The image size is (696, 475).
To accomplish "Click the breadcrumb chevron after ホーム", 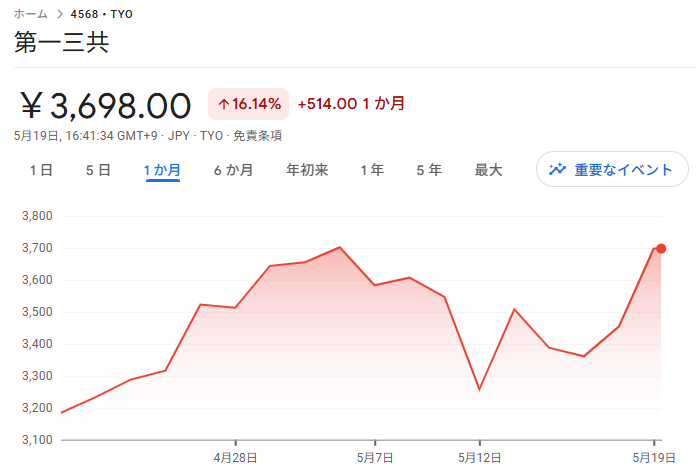I will (x=60, y=14).
